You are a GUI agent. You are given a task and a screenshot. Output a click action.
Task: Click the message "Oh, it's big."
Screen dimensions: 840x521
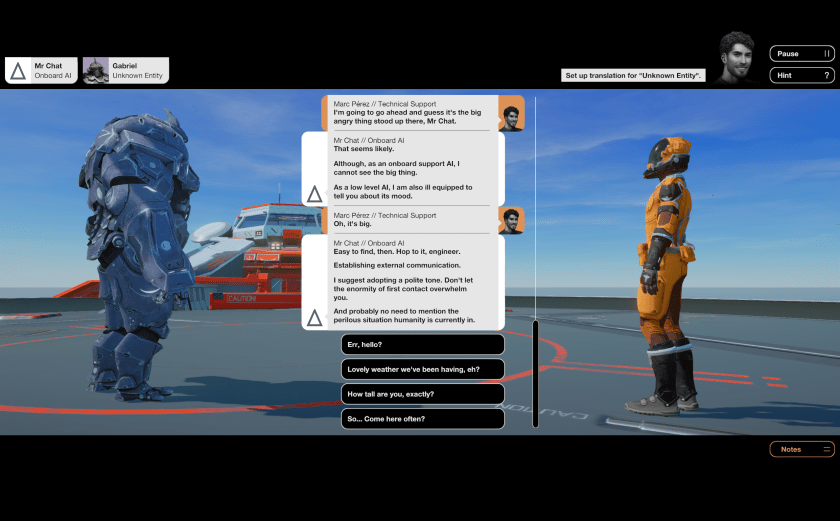point(352,224)
